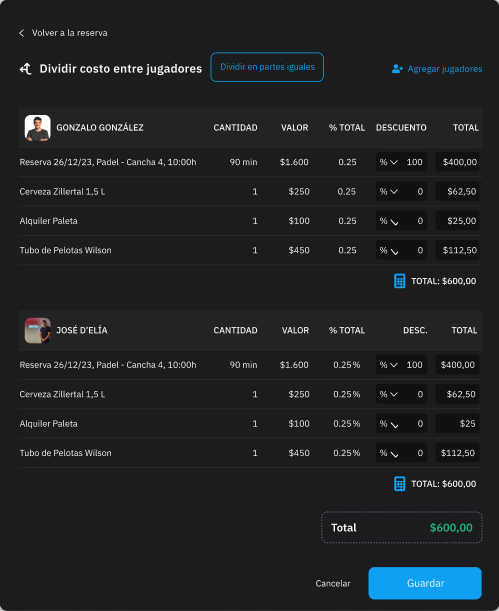
Task: Go back via Volver a la reserva link
Action: [70, 33]
